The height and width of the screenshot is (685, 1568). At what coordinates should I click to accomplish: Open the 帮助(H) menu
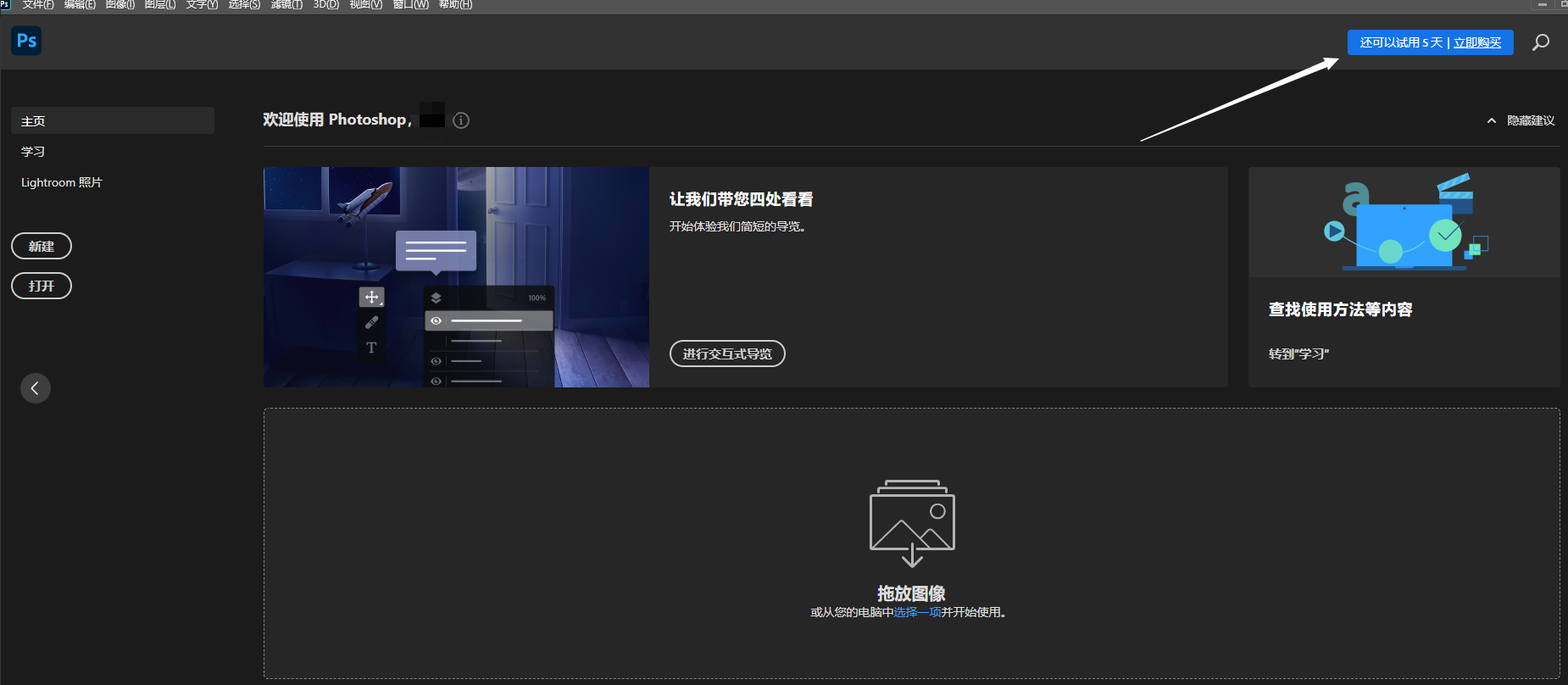(455, 5)
